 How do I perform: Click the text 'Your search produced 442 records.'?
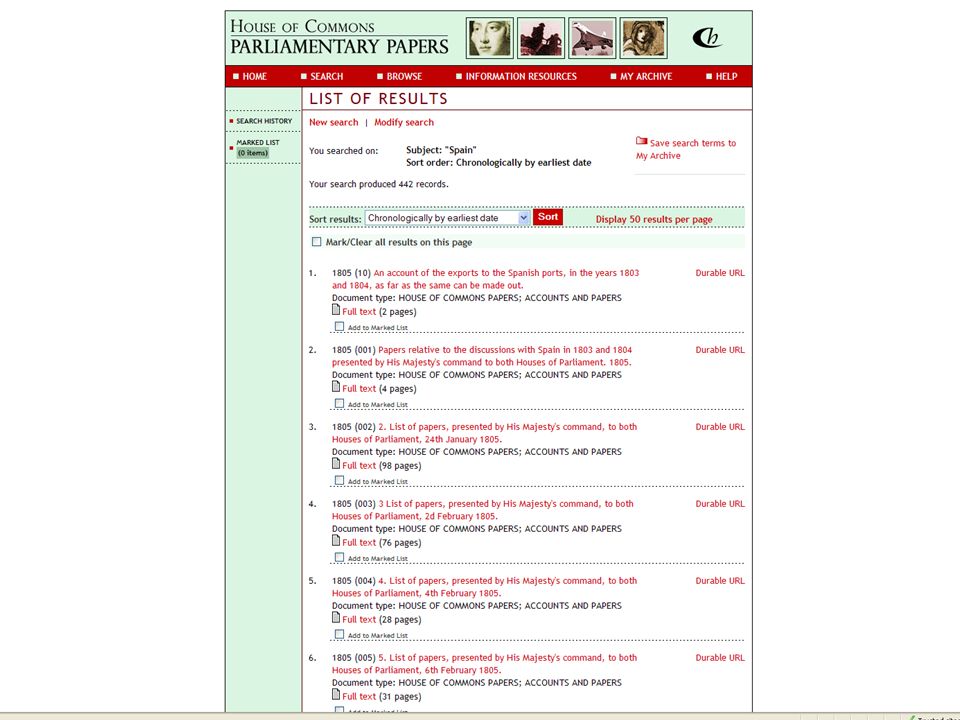tap(378, 184)
